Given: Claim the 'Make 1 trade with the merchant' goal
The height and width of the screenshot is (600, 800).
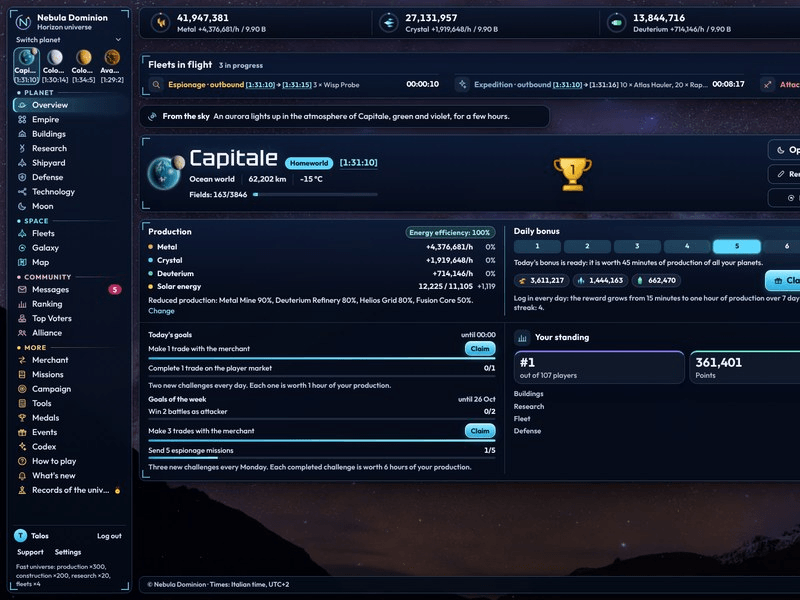Looking at the screenshot, I should (480, 348).
